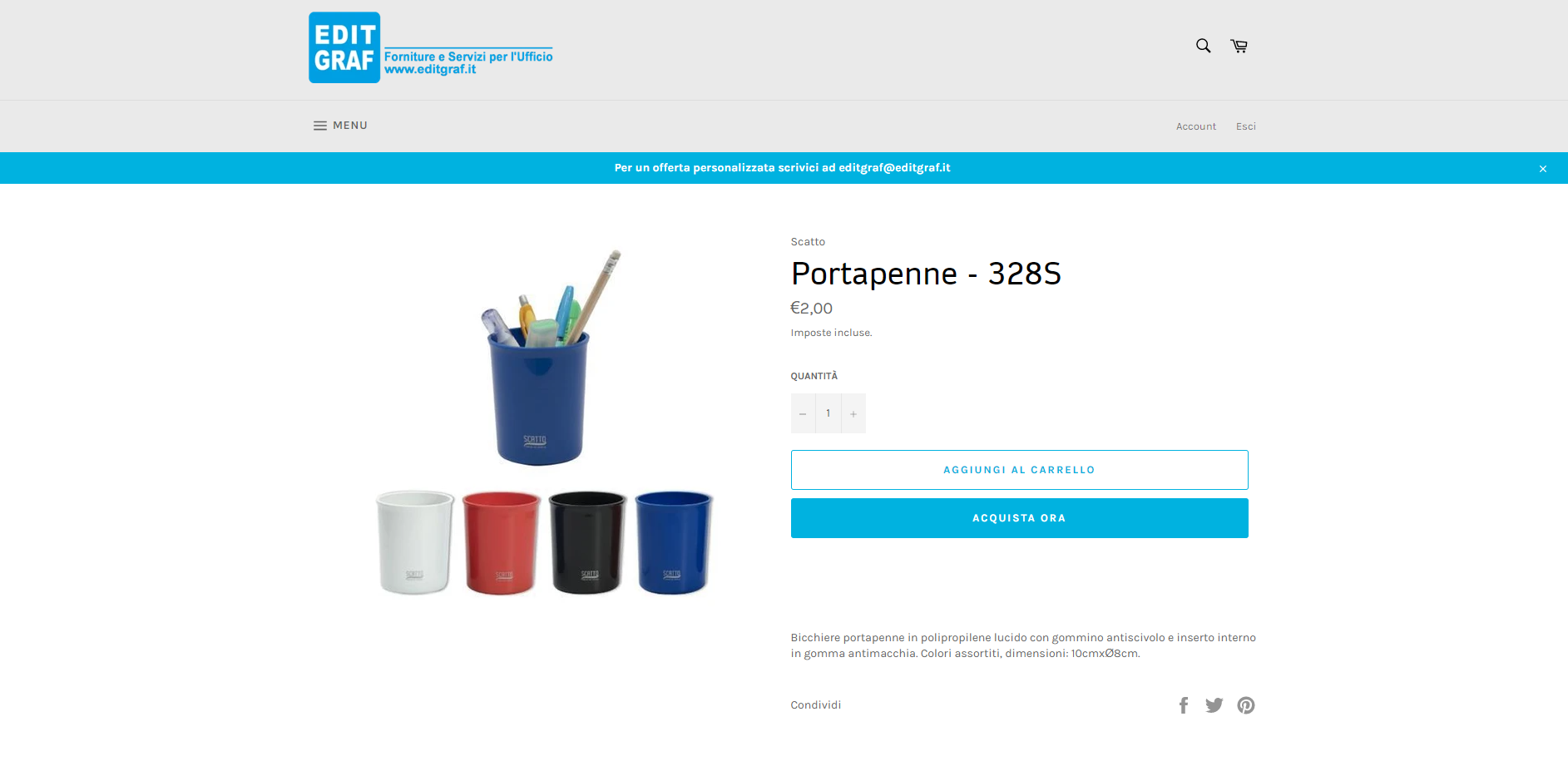Click Aggiungi al carrello button
Image resolution: width=1568 pixels, height=771 pixels.
point(1020,470)
